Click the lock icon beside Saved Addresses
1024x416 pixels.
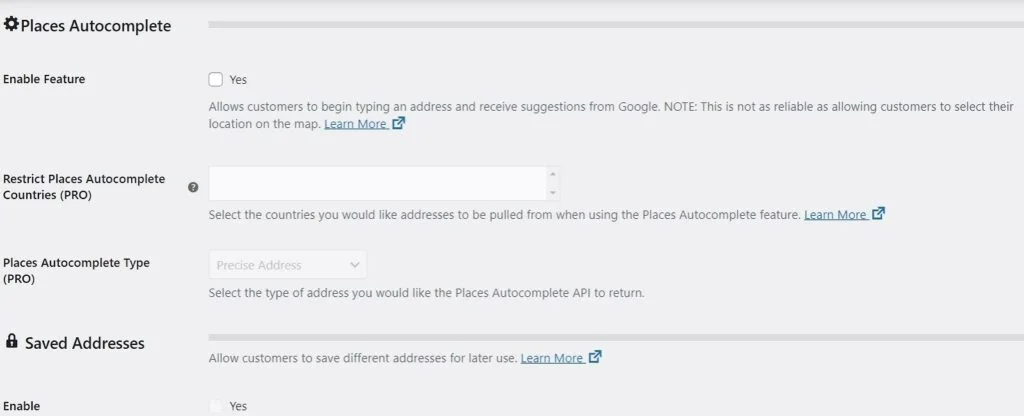[x=11, y=341]
